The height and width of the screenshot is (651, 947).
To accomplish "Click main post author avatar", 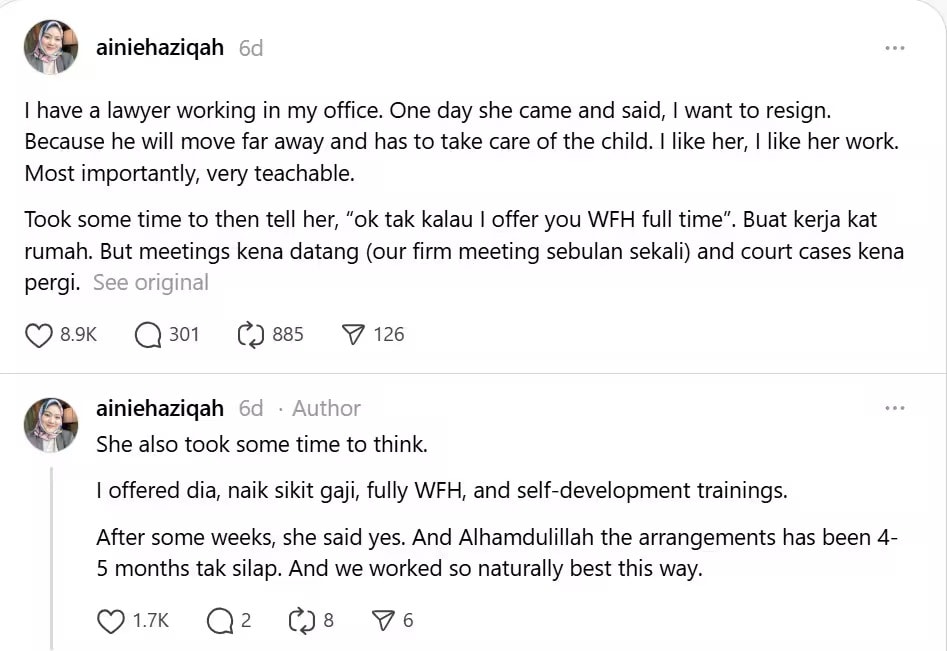I will pyautogui.click(x=50, y=47).
